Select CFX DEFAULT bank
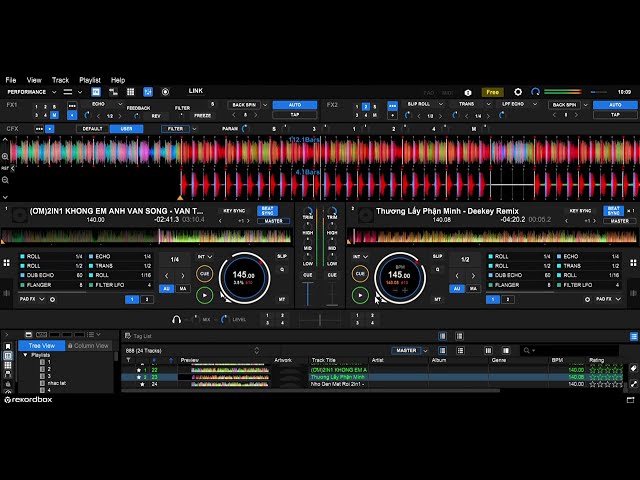This screenshot has height=480, width=640. (x=92, y=129)
